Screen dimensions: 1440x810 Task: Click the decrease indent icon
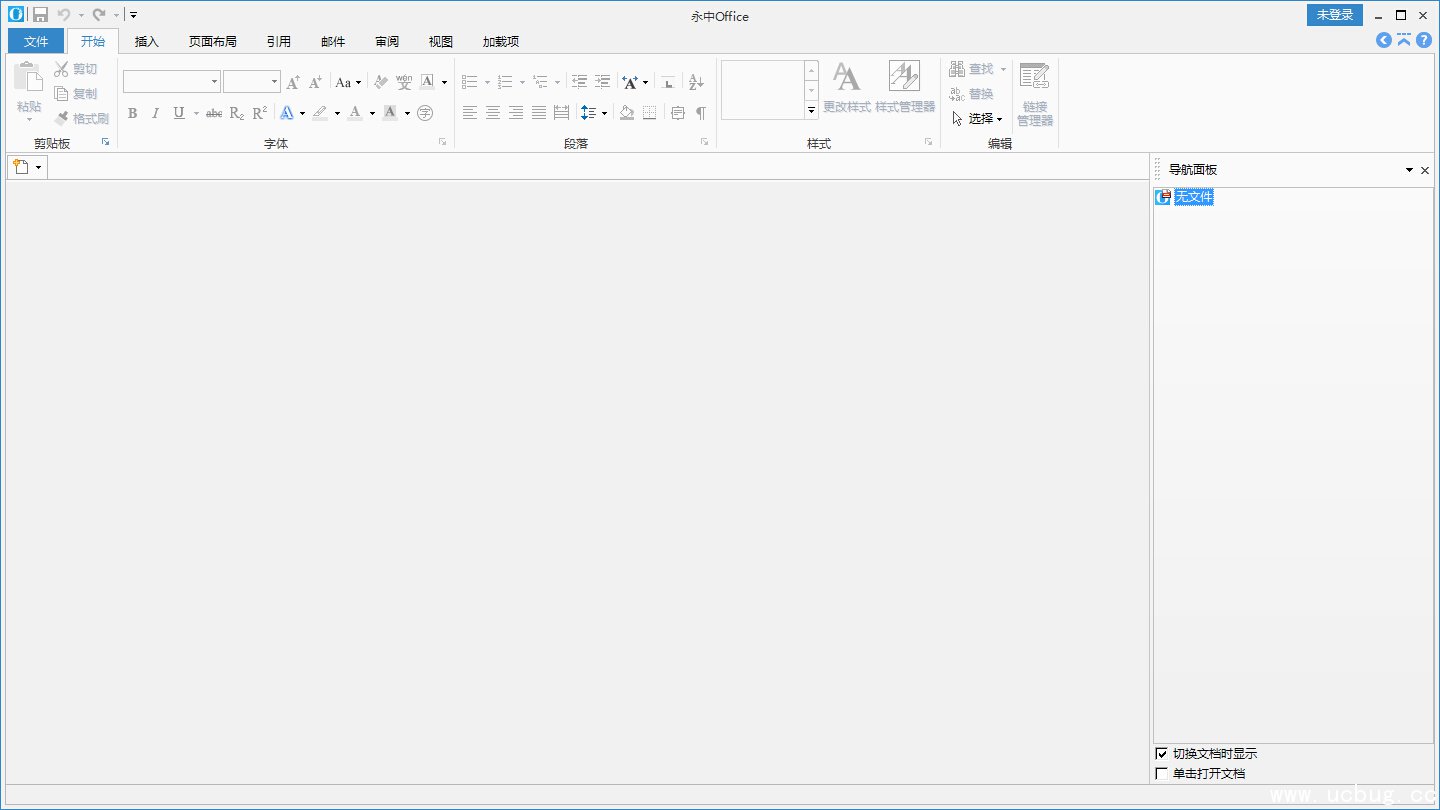(579, 82)
